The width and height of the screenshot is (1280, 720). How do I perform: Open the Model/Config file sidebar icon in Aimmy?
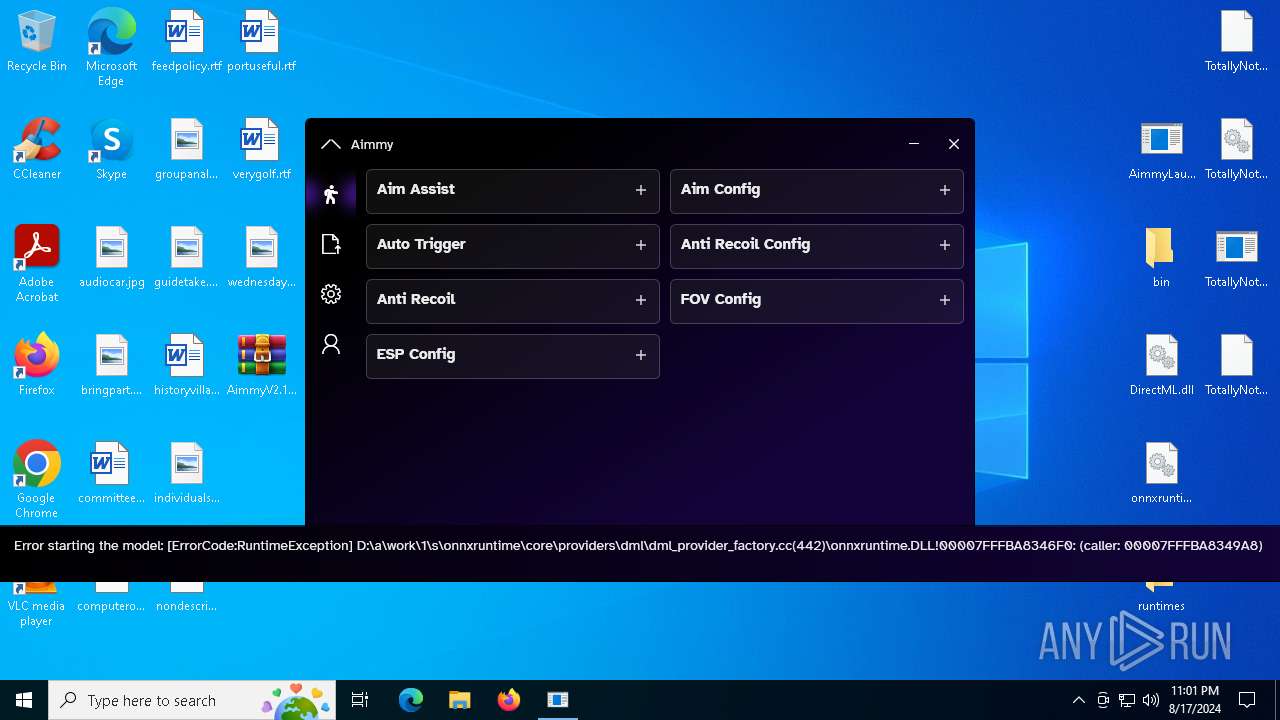[x=331, y=244]
